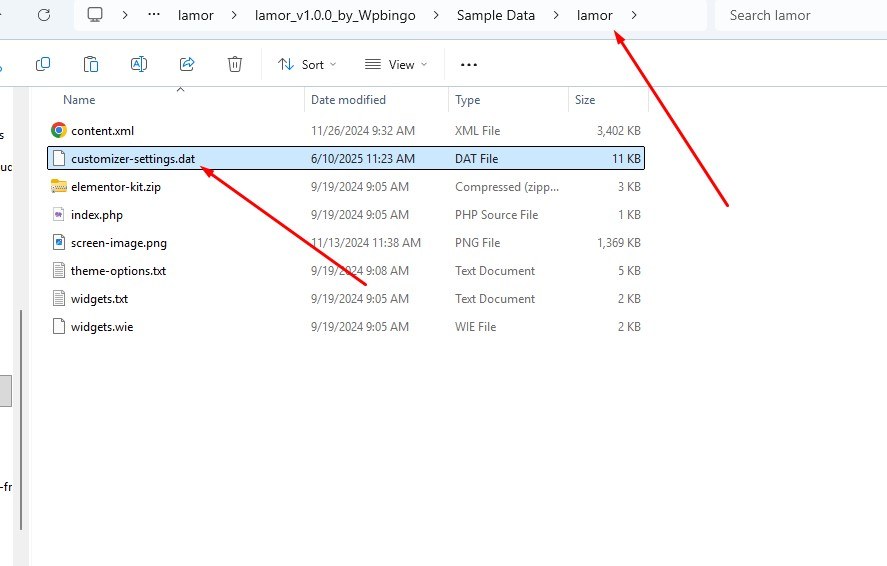Screen dimensions: 887x566
Task: Click the Copy icon in toolbar
Action: click(x=43, y=64)
